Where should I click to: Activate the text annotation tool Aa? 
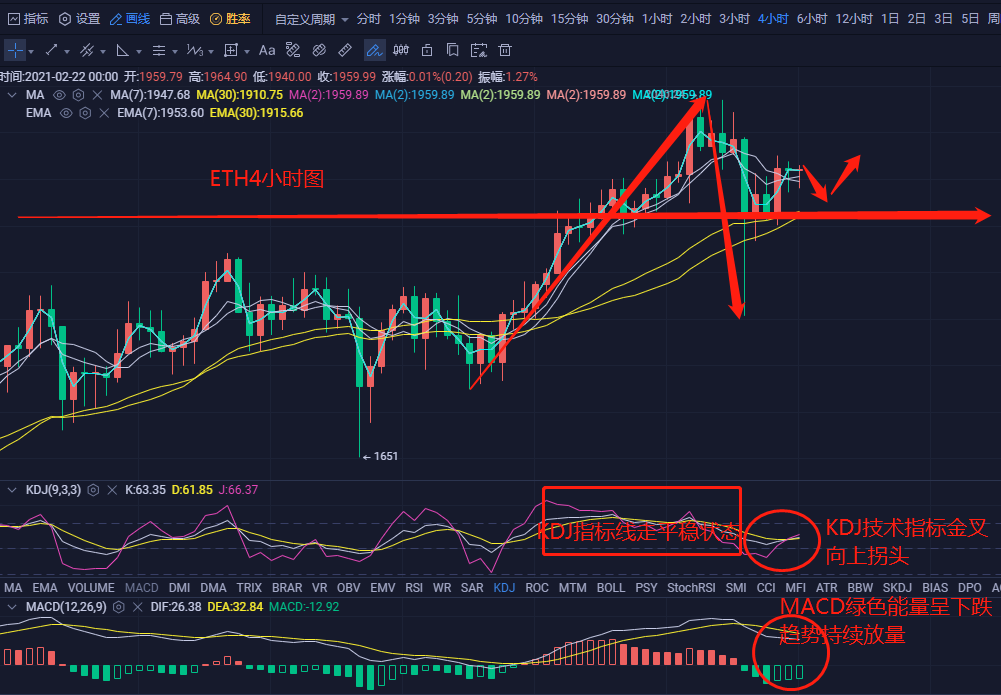(266, 50)
